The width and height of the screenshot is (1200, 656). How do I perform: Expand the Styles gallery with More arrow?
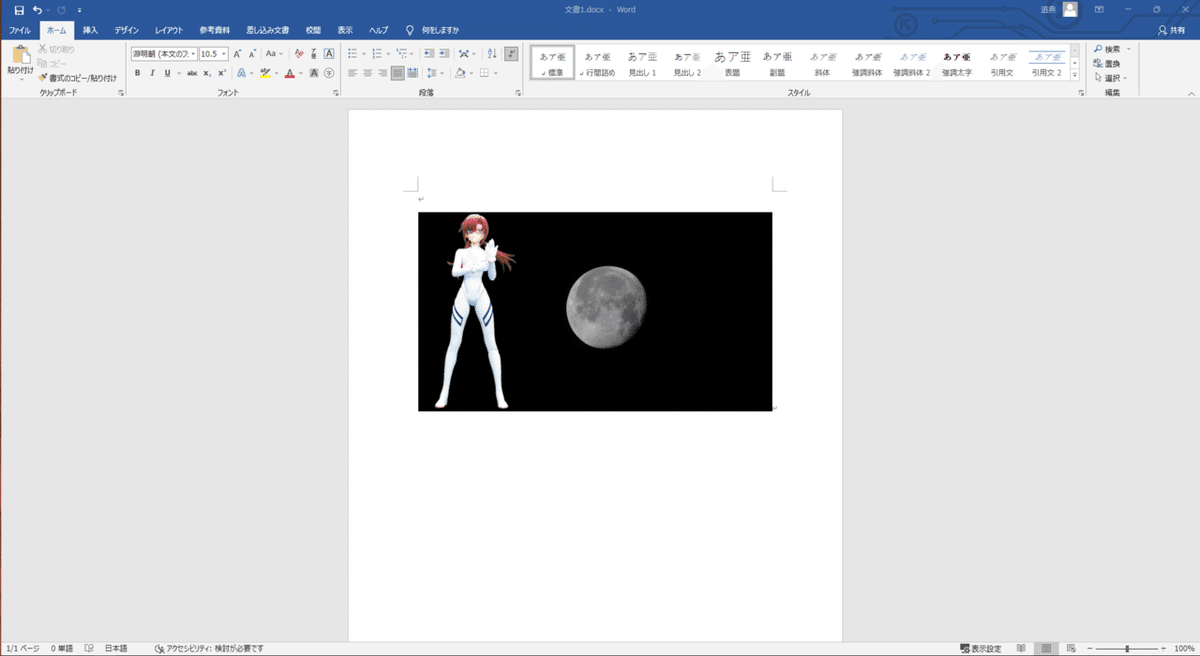coord(1075,75)
